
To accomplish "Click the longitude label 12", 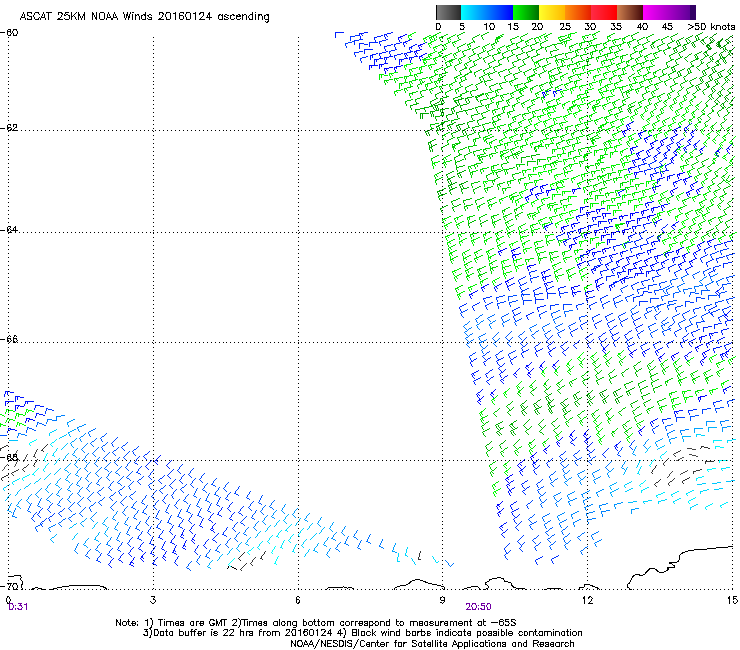I will point(587,600).
